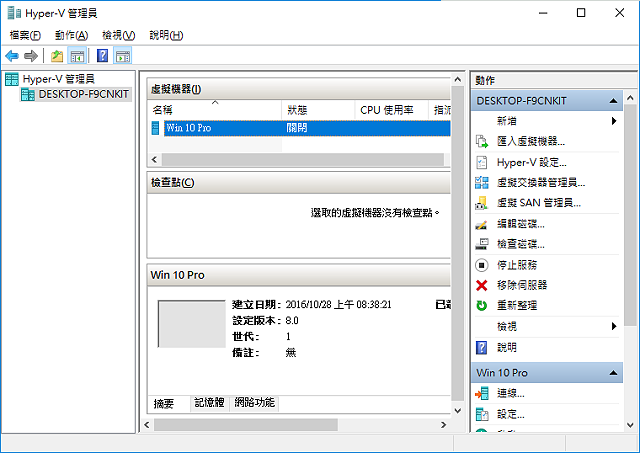Viewport: 644px width, 461px height.
Task: Click the VM list horizontal scrollbar
Action: (x=302, y=159)
